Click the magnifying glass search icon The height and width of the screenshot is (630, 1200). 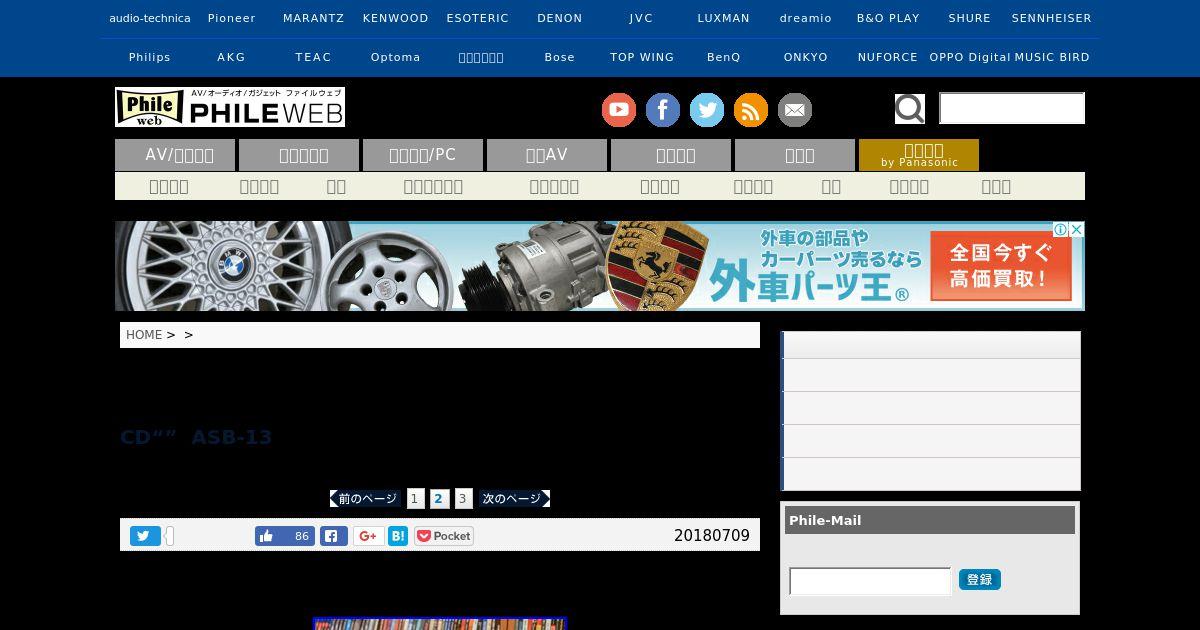click(910, 108)
